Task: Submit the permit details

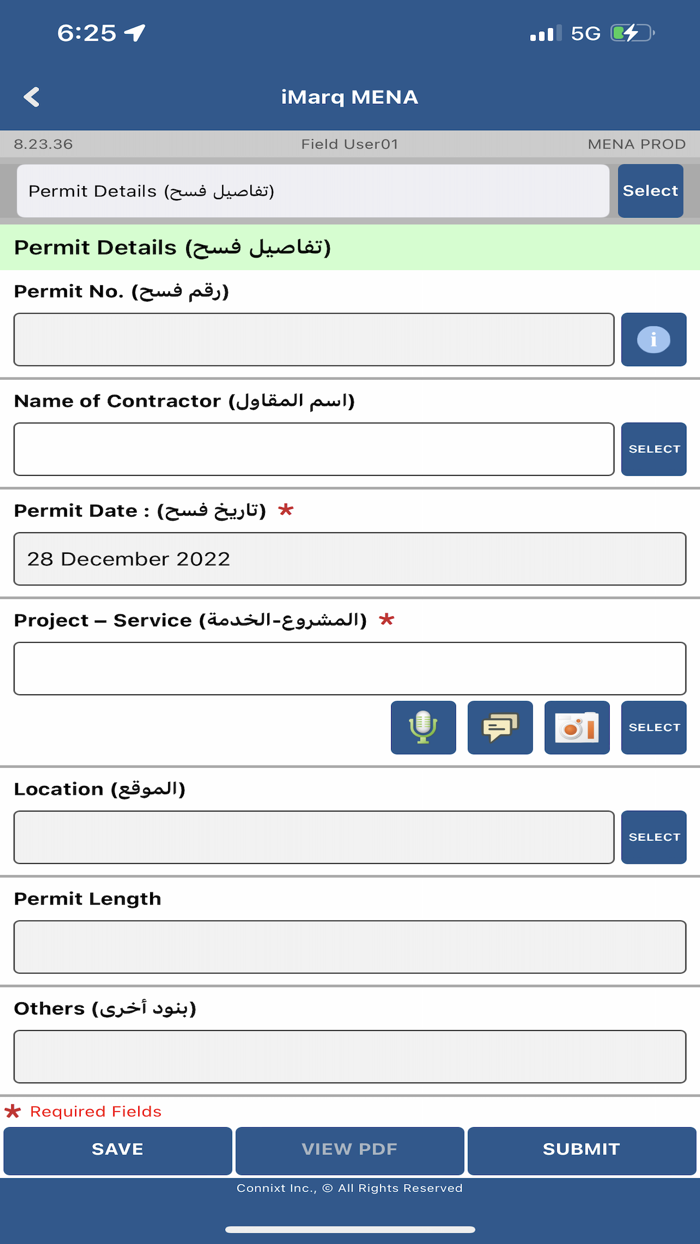Action: coord(582,1150)
